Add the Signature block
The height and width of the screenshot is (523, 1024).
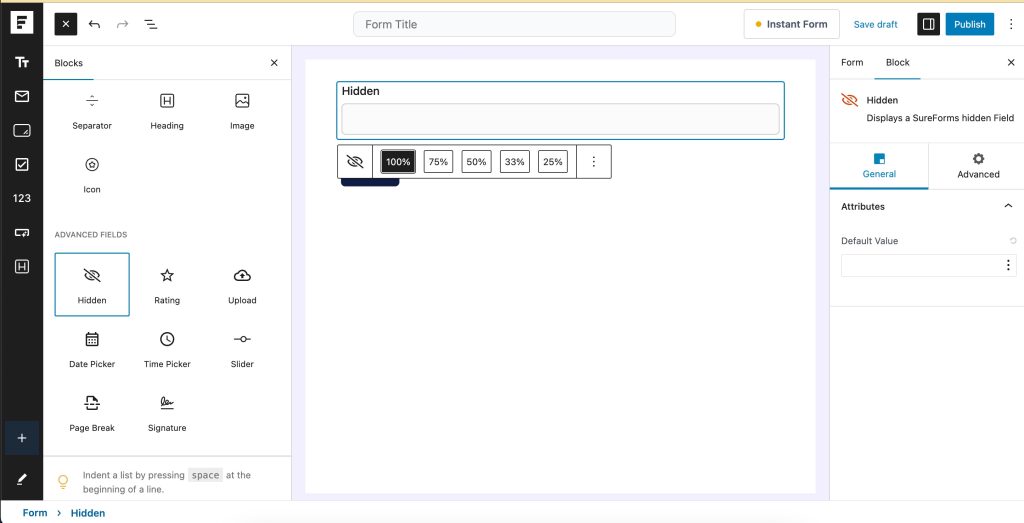[167, 411]
